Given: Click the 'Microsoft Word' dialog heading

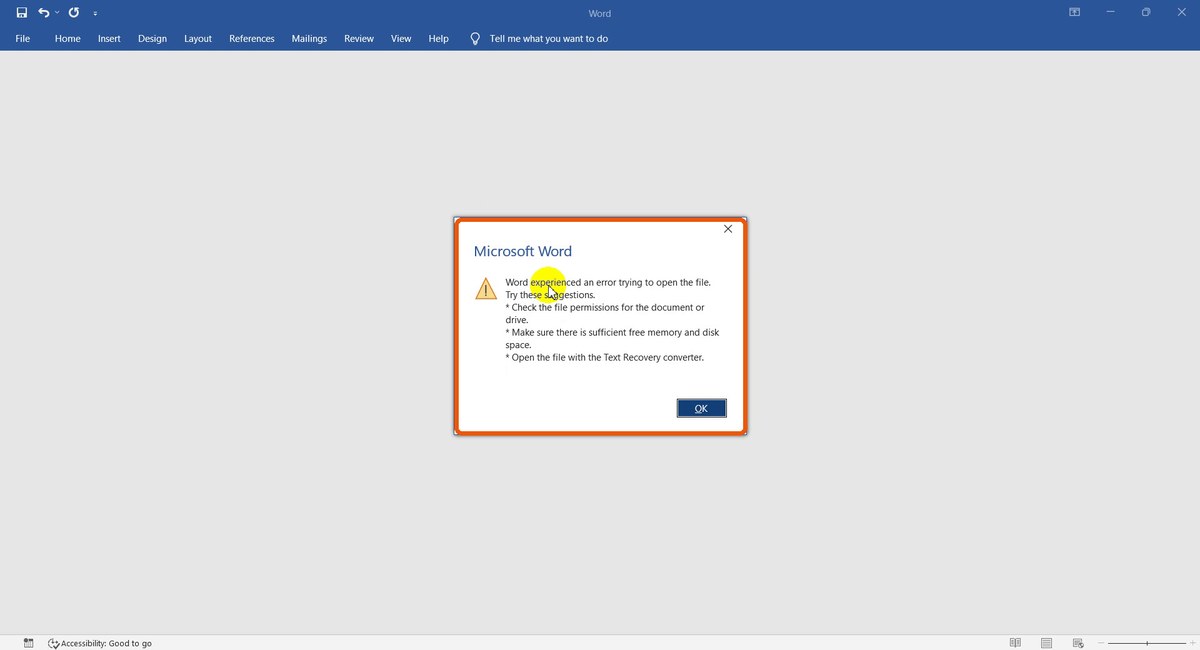Looking at the screenshot, I should (523, 251).
